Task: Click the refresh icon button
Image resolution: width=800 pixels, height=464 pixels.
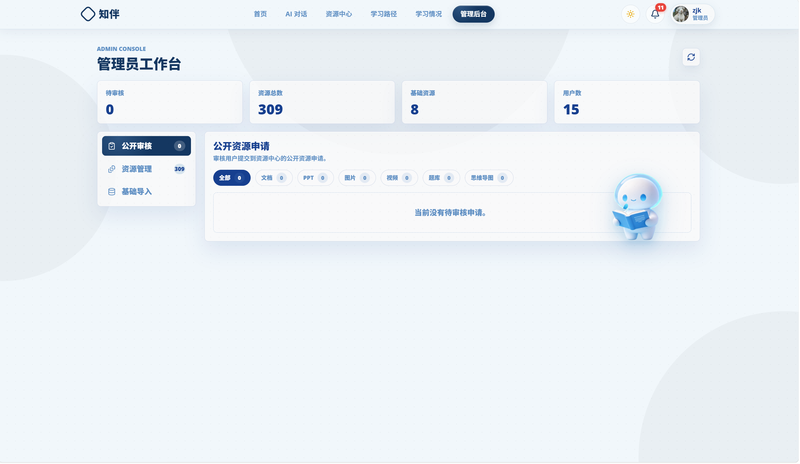Action: pos(691,57)
